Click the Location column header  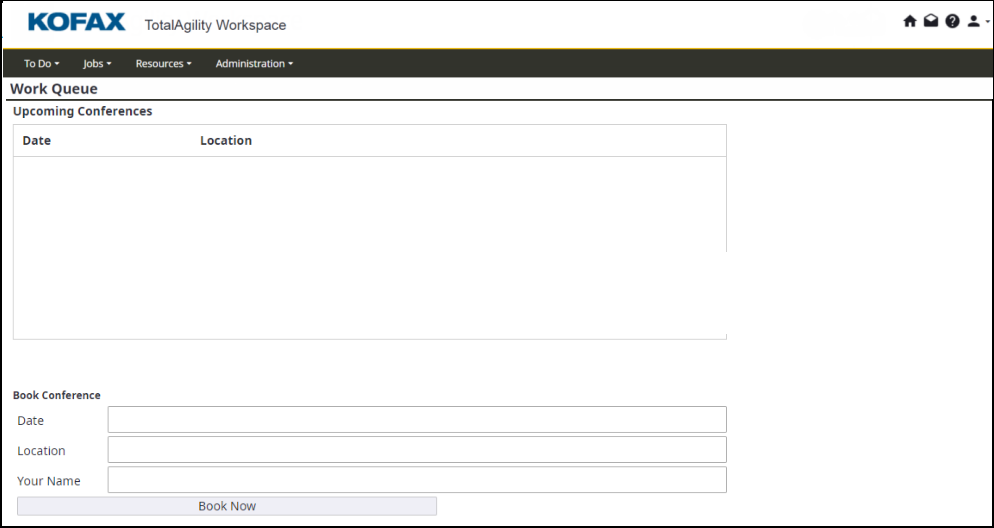[226, 141]
